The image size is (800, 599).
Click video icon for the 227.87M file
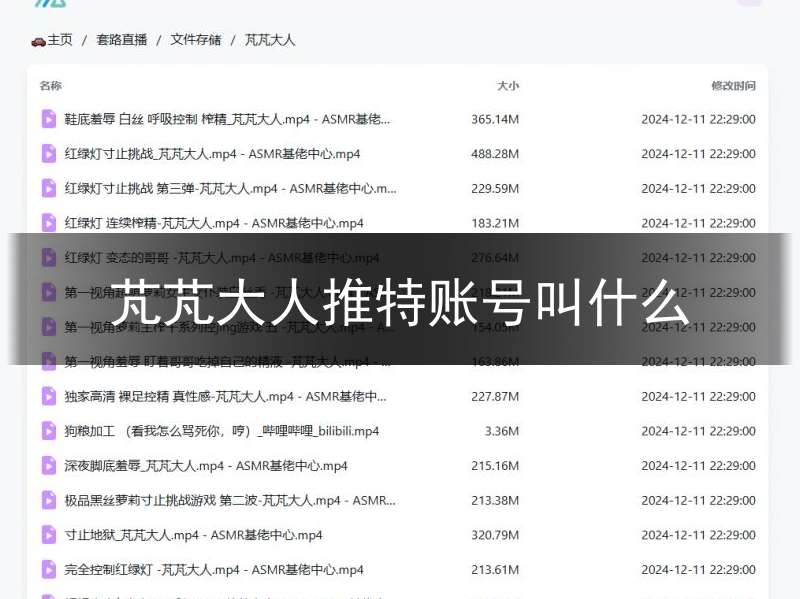[x=48, y=396]
